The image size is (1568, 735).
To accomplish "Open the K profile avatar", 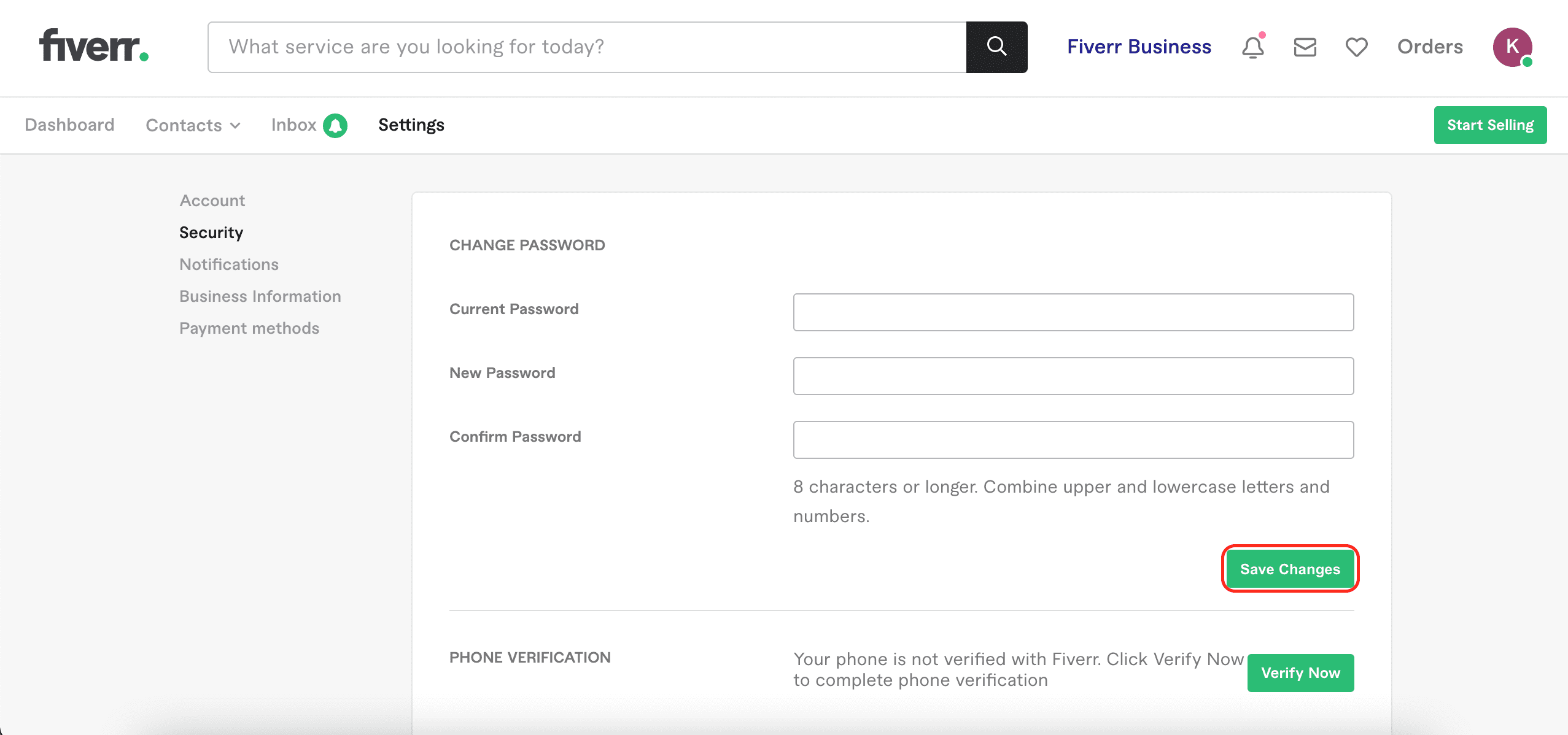I will point(1512,47).
